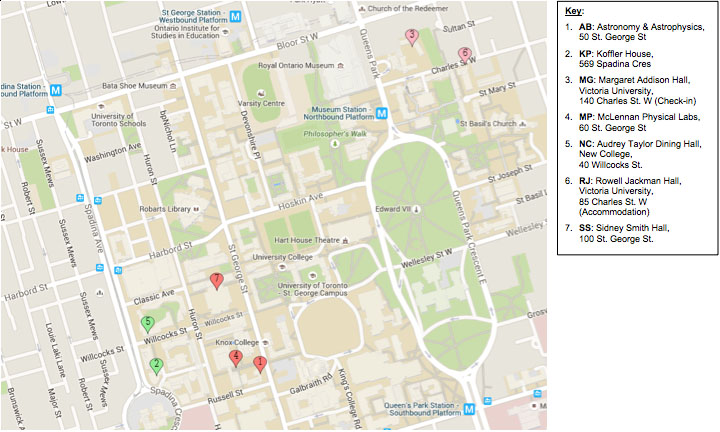Select the University of Toronto Schools icon
The height and width of the screenshot is (432, 720).
[101, 107]
